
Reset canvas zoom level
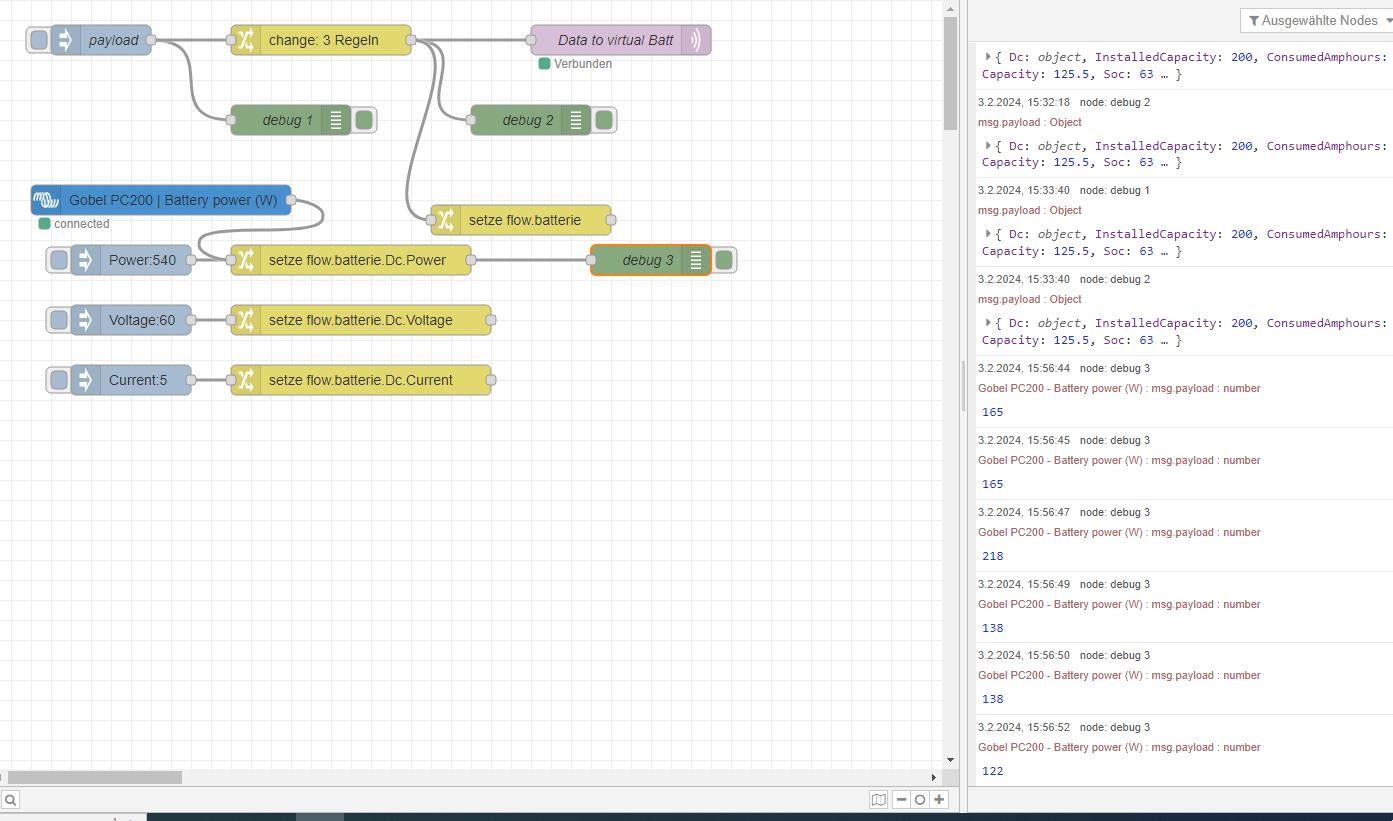coord(920,800)
